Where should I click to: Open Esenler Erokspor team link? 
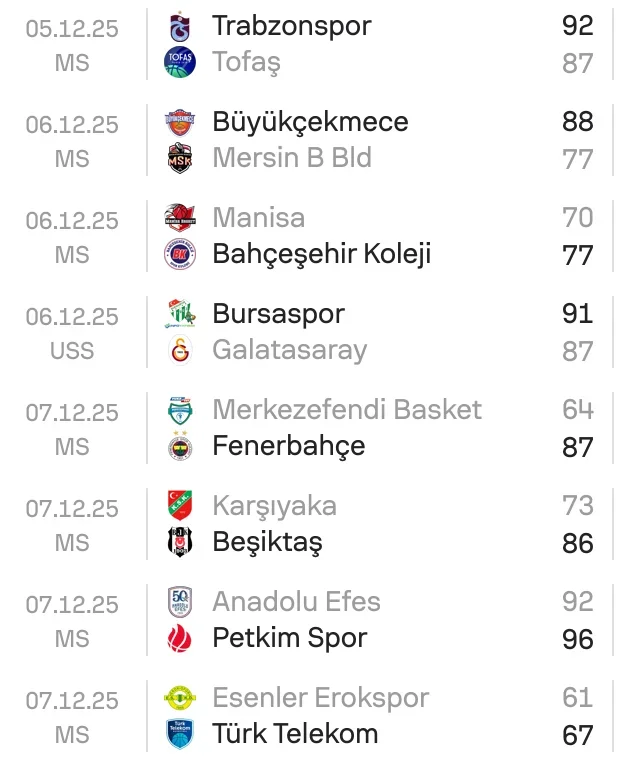321,698
